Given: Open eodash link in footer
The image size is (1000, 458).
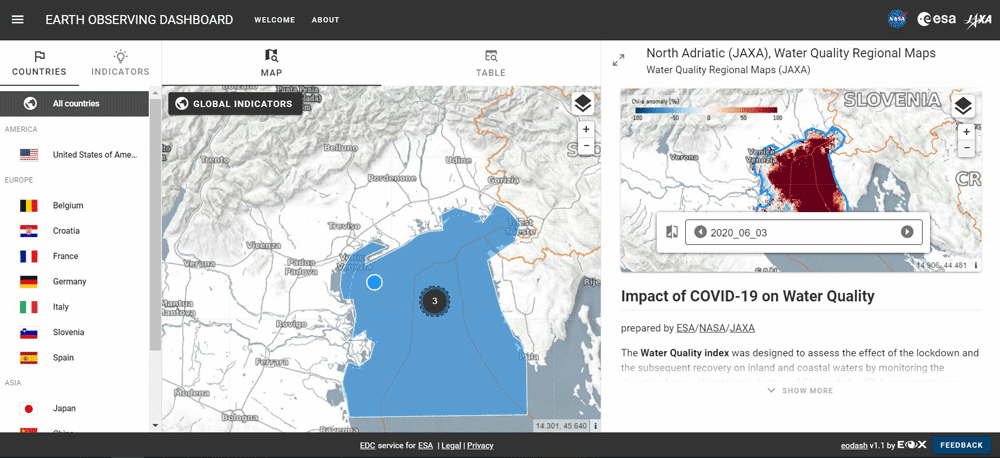Looking at the screenshot, I should click(x=853, y=445).
